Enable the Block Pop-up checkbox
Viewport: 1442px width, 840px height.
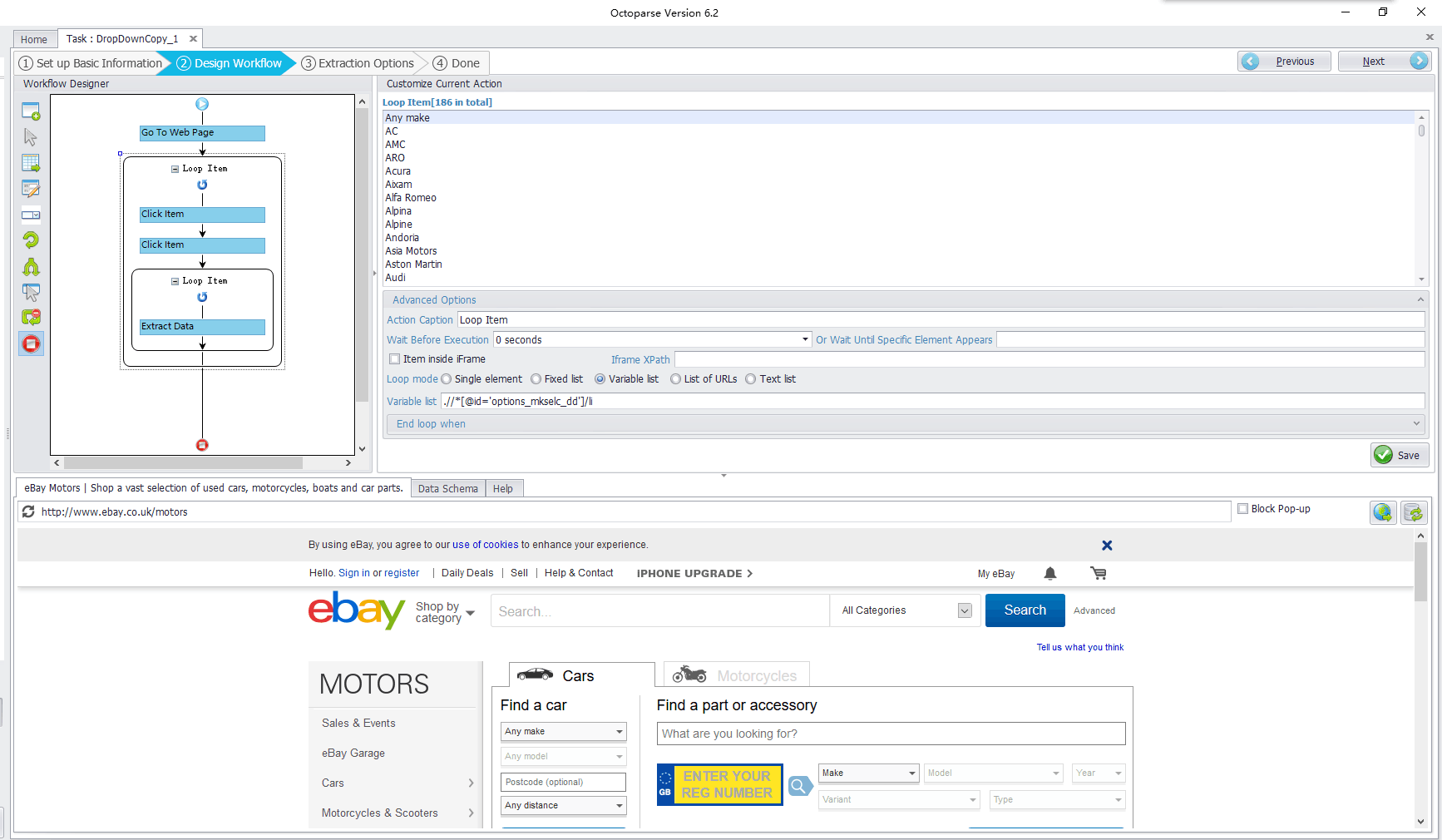(x=1242, y=509)
